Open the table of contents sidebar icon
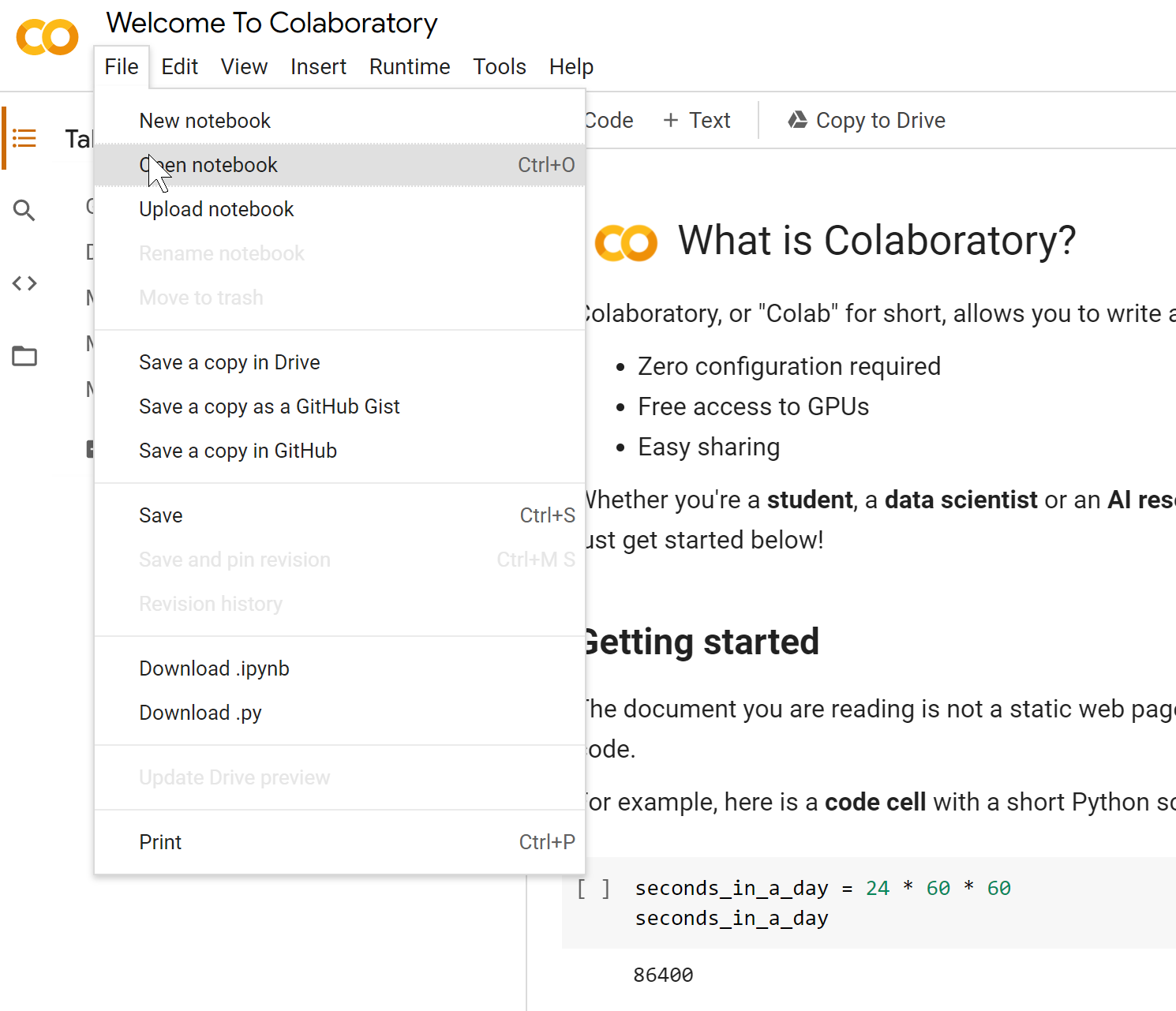 click(24, 139)
